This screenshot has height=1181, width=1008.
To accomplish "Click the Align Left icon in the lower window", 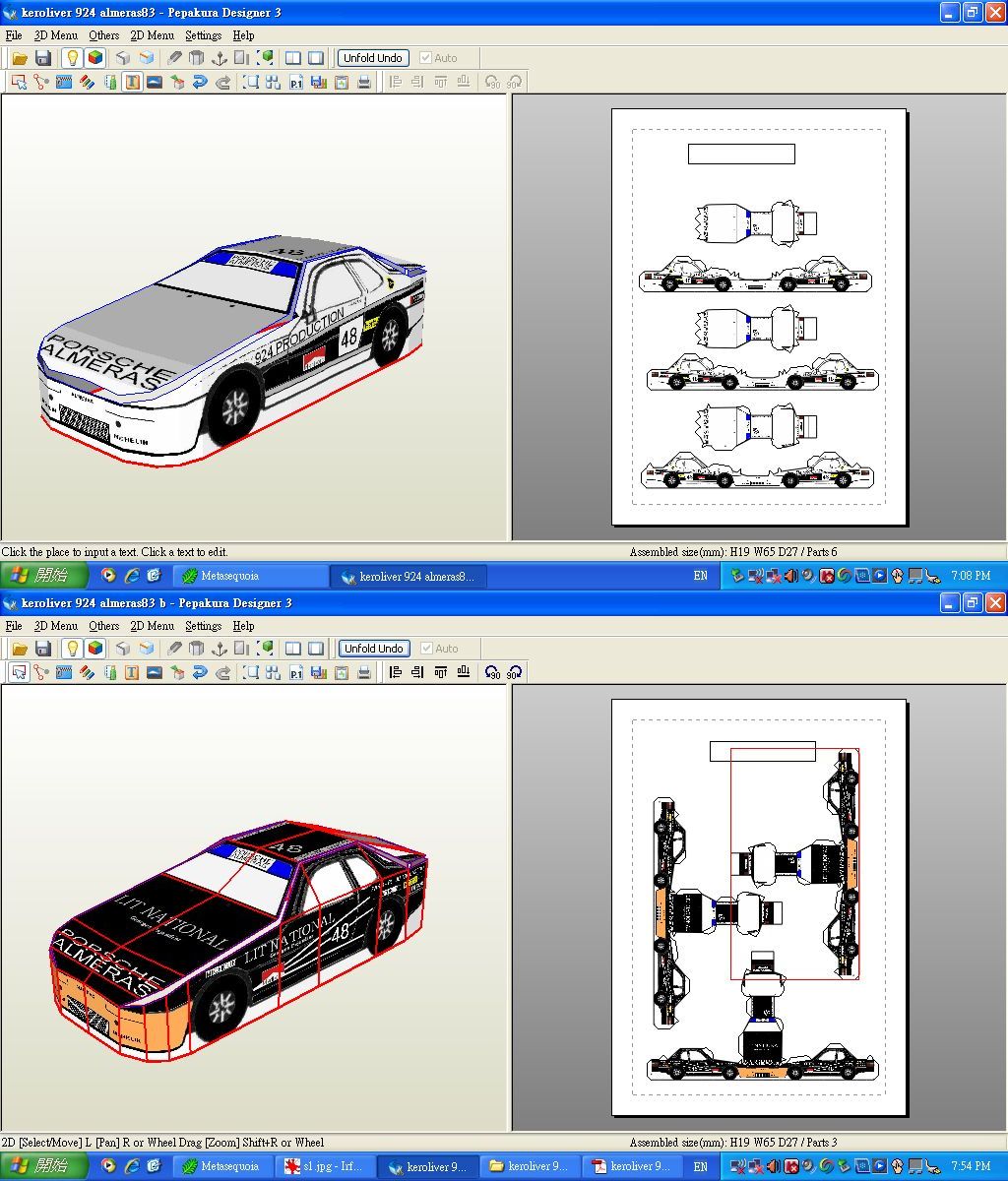I will click(396, 673).
